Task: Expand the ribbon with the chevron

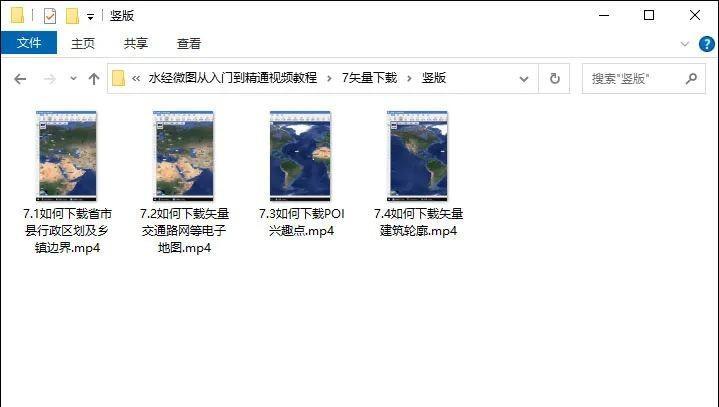Action: point(685,44)
